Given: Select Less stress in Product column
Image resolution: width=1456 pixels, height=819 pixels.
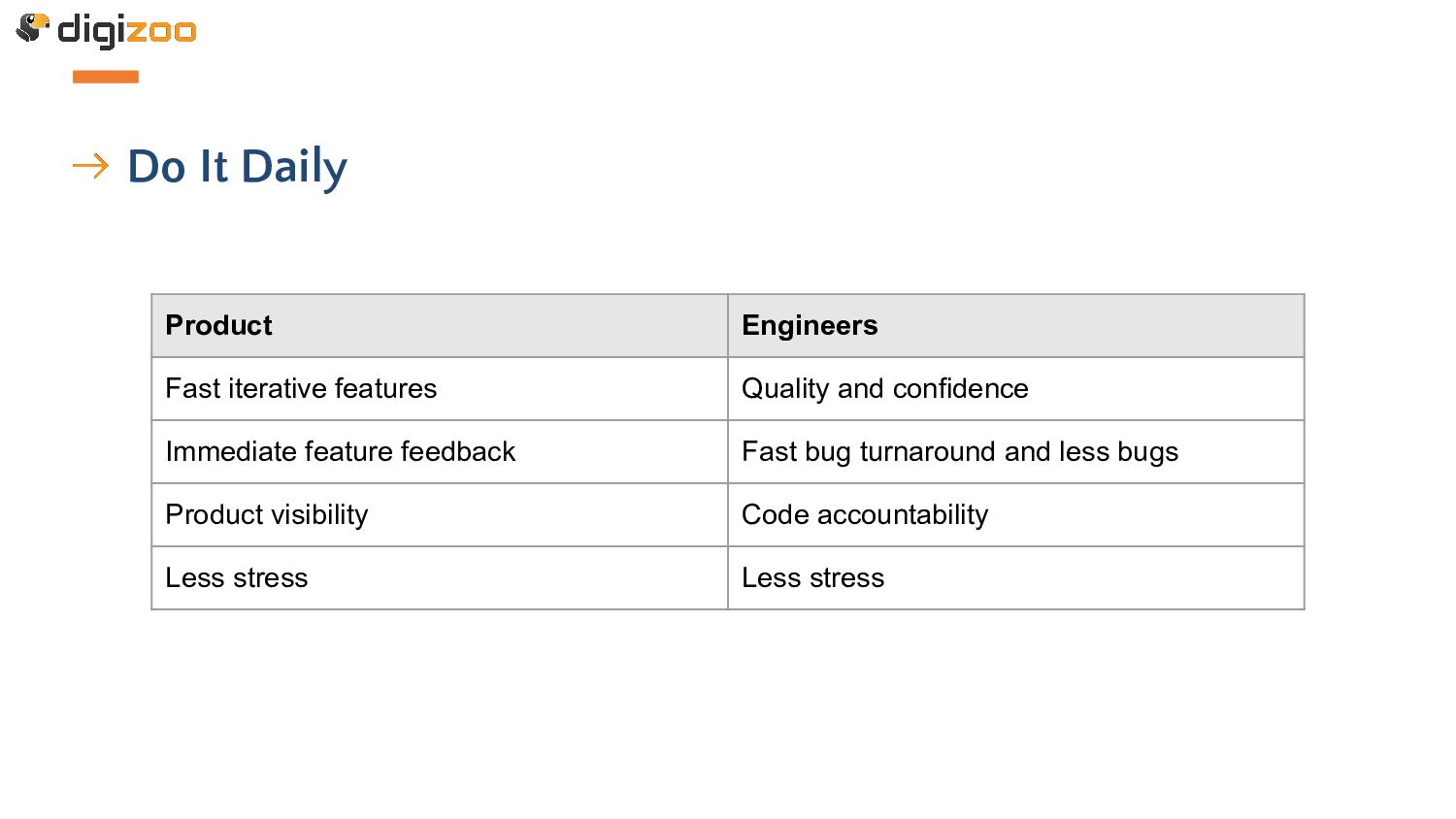Looking at the screenshot, I should (440, 578).
